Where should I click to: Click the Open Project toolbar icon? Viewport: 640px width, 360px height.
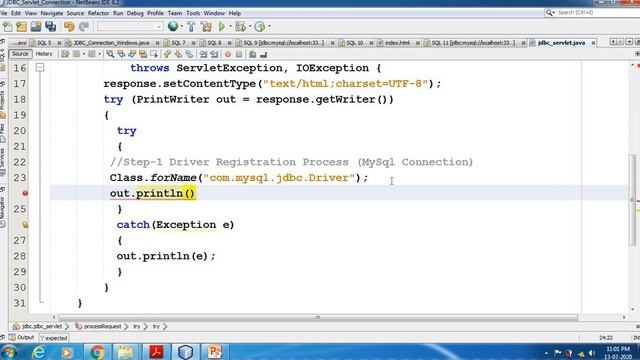click(x=36, y=27)
